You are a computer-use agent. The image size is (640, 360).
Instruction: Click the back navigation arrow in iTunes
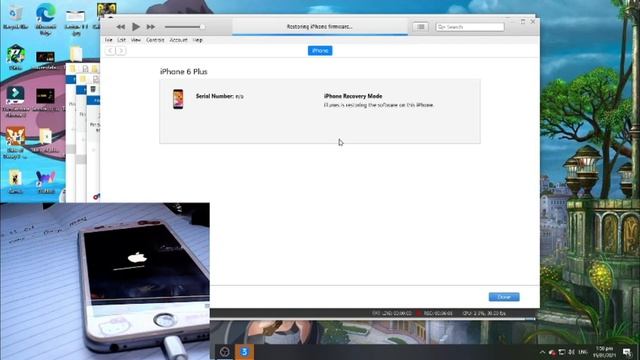(x=110, y=51)
